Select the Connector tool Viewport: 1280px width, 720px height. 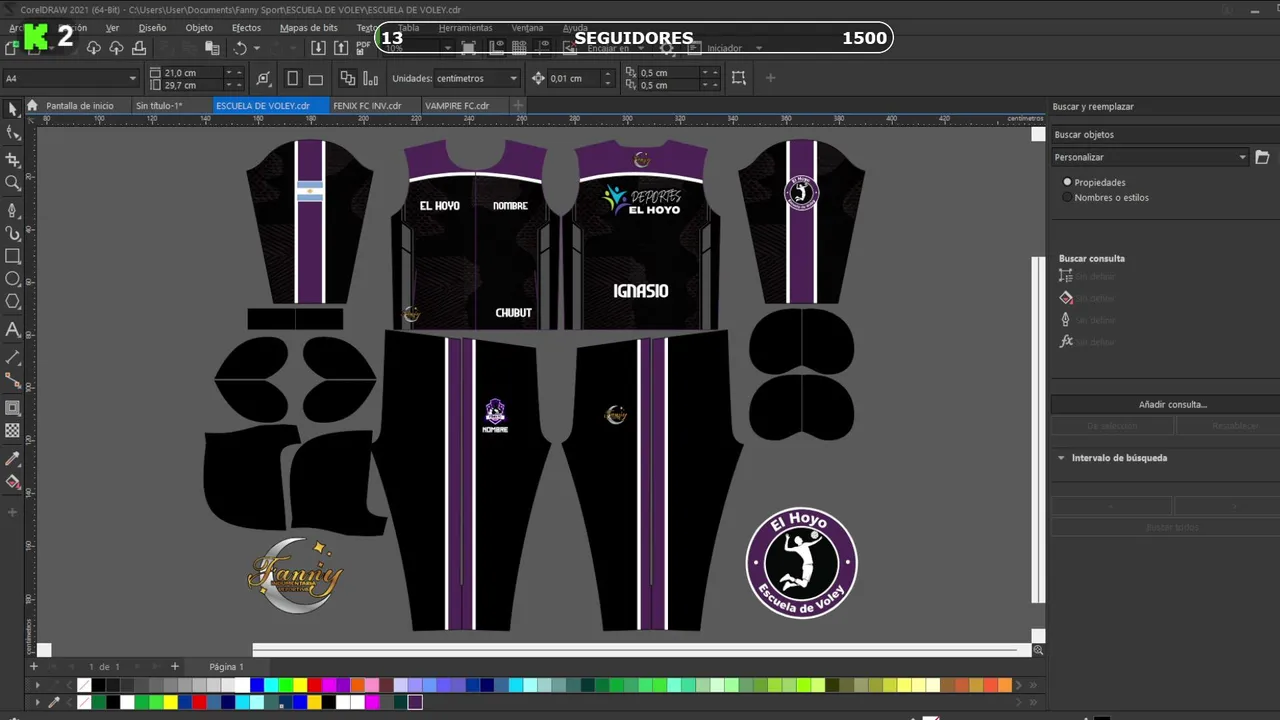pos(12,381)
